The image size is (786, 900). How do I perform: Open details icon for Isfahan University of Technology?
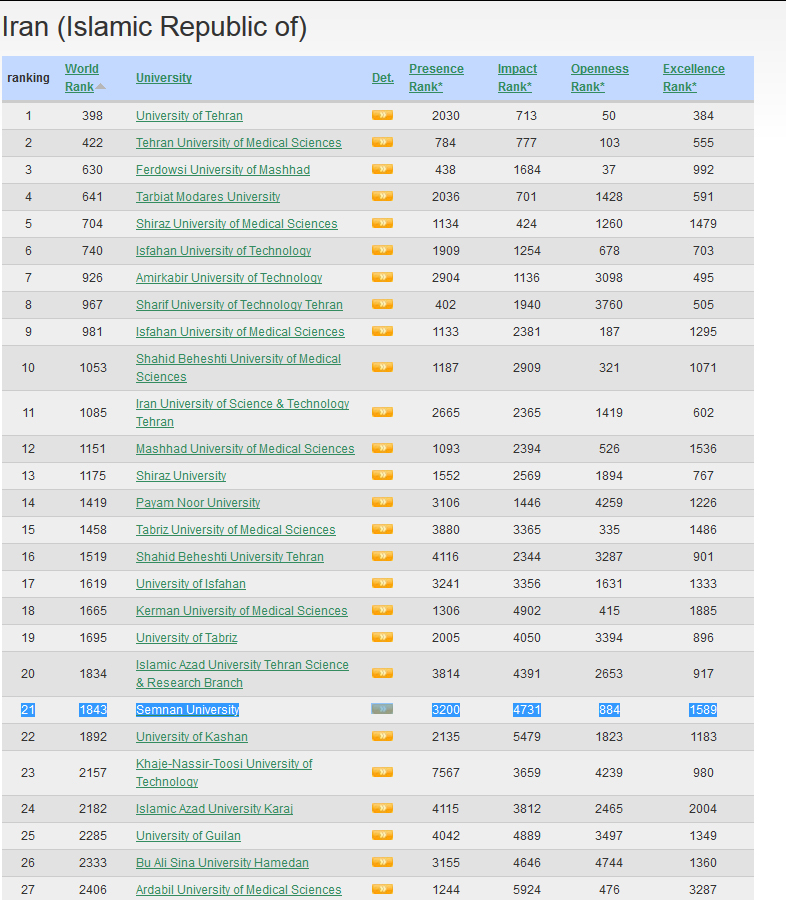point(382,250)
